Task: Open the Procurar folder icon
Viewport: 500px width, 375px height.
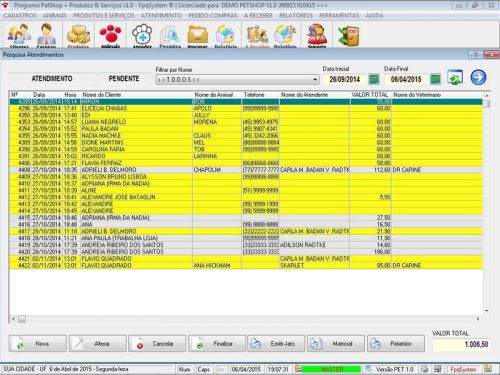Action: click(x=198, y=35)
